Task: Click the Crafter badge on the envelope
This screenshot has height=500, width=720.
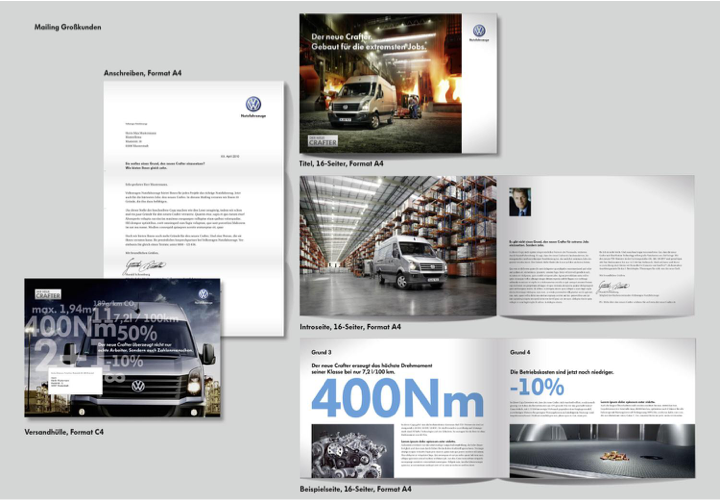Action: tap(48, 294)
